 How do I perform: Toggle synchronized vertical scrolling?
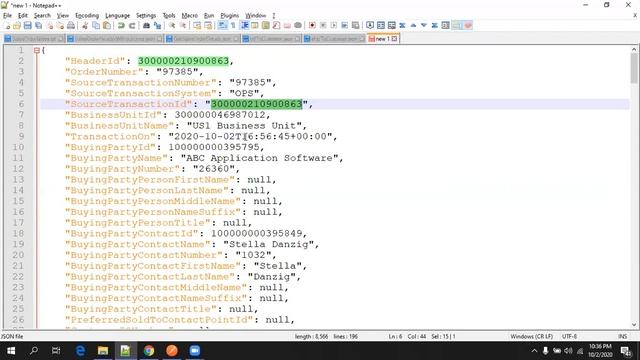pyautogui.click(x=197, y=25)
